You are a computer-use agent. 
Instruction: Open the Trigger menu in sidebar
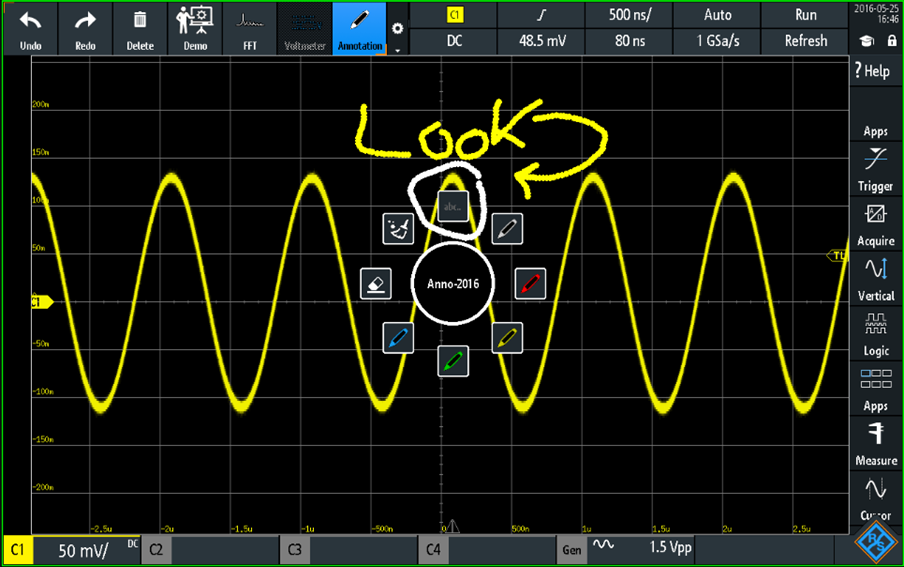pyautogui.click(x=875, y=168)
